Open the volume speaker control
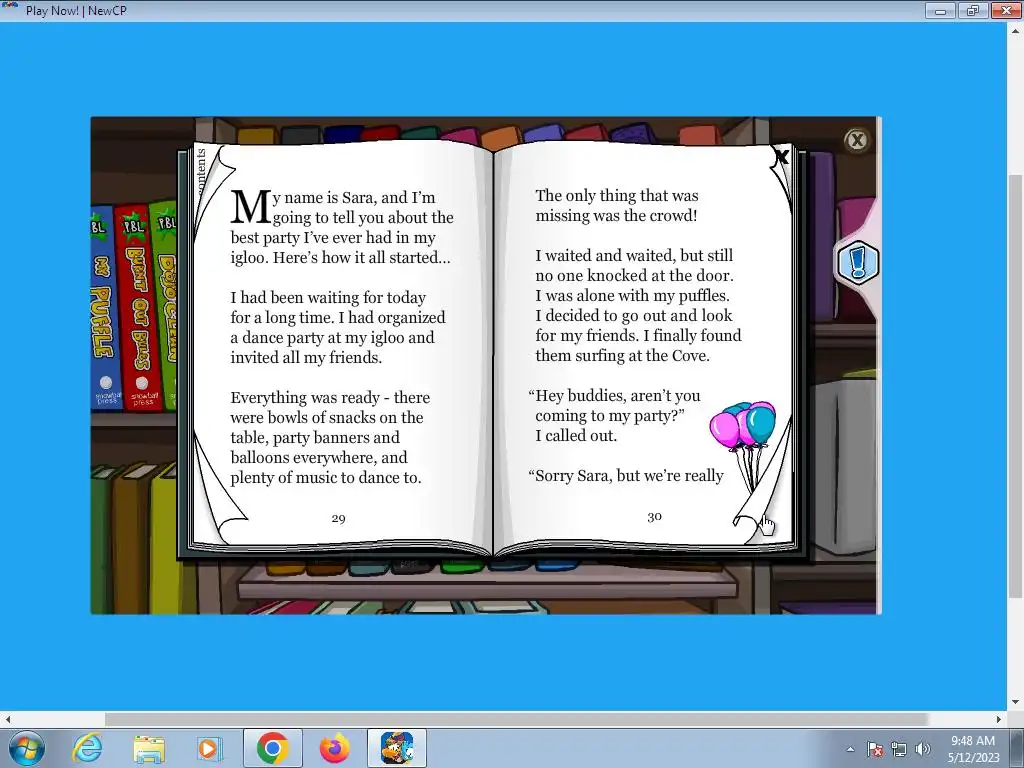The image size is (1024, 768). coord(923,749)
